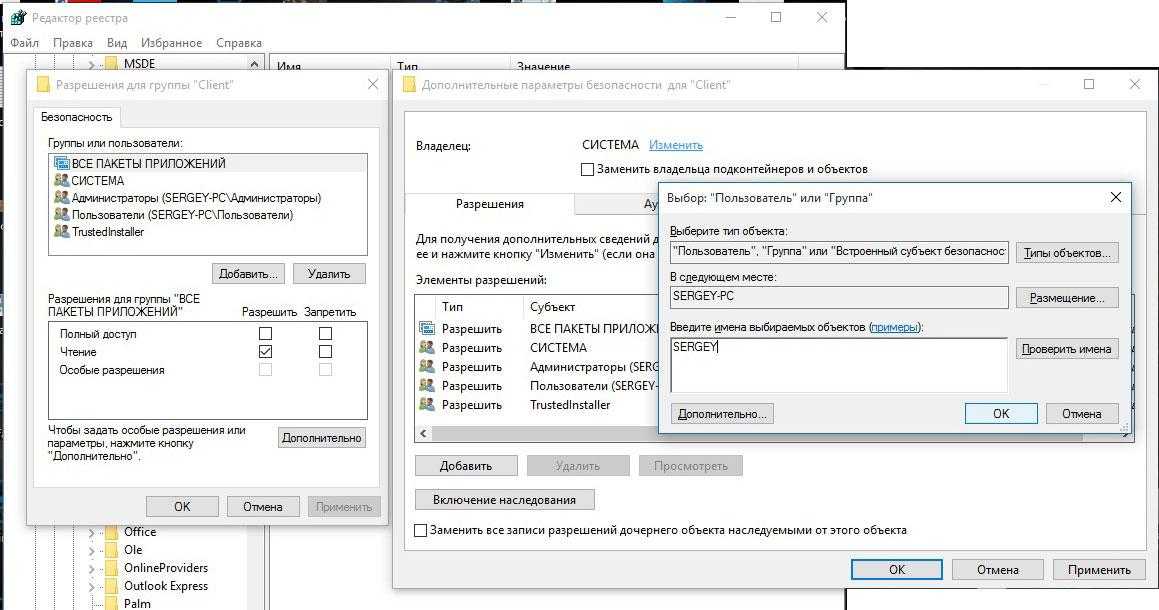The width and height of the screenshot is (1159, 610).
Task: Select ВСЕ ПАКЕТЫ ПРИЛОЖЕНИЙ icon in groups list
Action: [x=61, y=164]
